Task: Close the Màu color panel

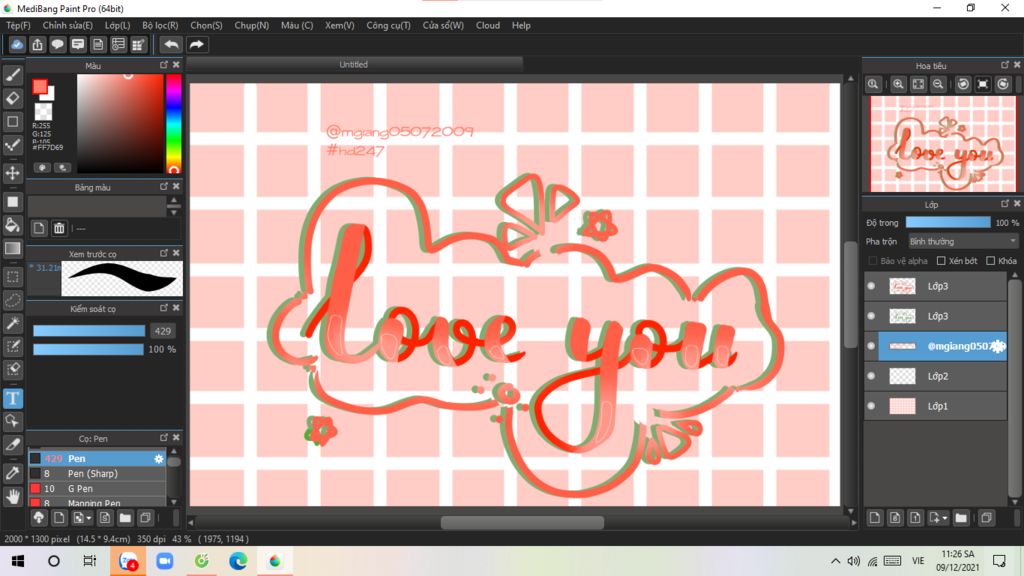Action: (176, 65)
